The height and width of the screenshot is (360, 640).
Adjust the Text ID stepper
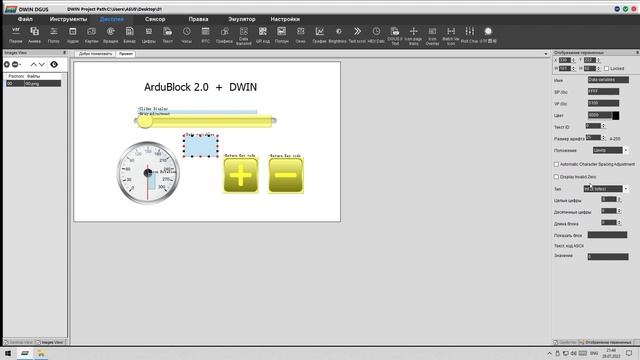603,126
